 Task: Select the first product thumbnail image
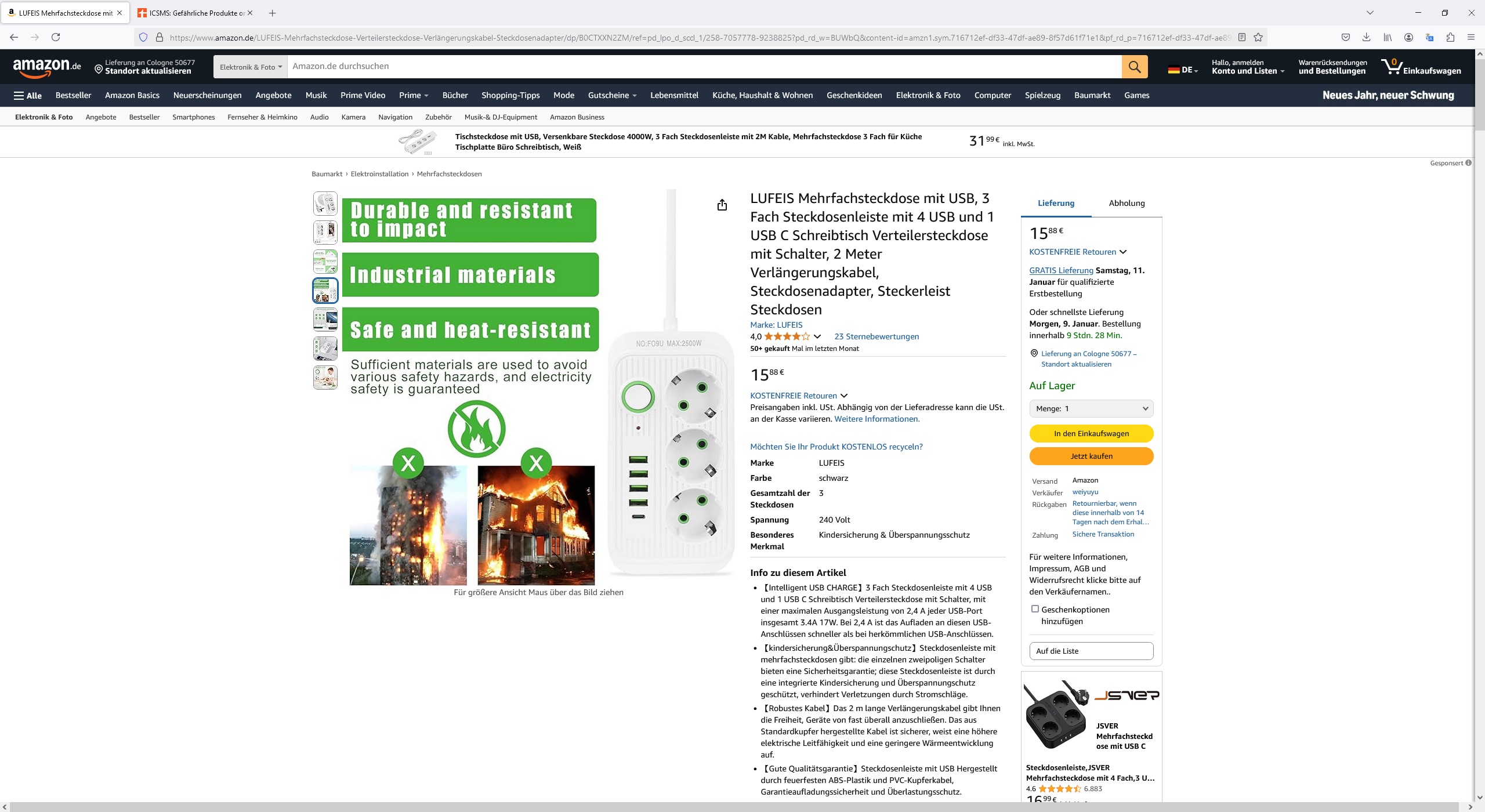click(325, 204)
